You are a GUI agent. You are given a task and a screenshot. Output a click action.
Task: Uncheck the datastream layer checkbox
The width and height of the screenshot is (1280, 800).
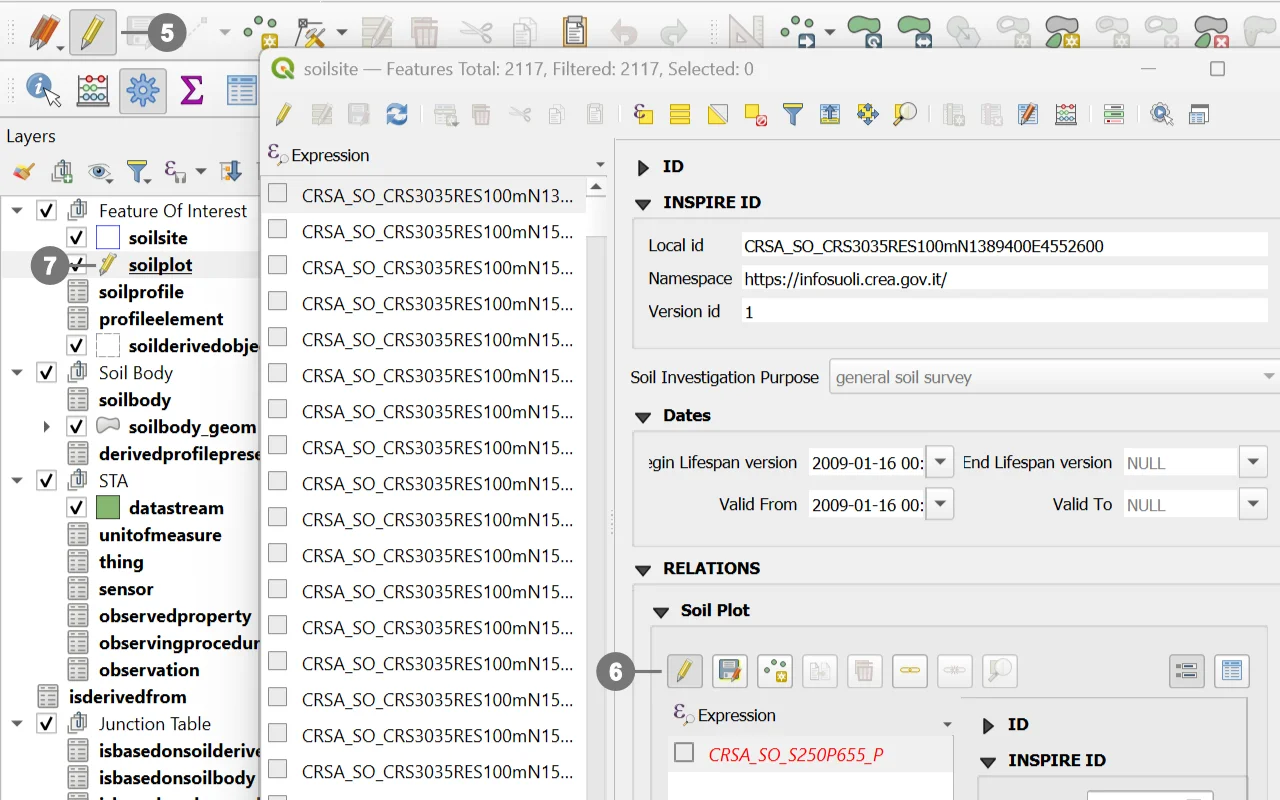click(x=76, y=508)
